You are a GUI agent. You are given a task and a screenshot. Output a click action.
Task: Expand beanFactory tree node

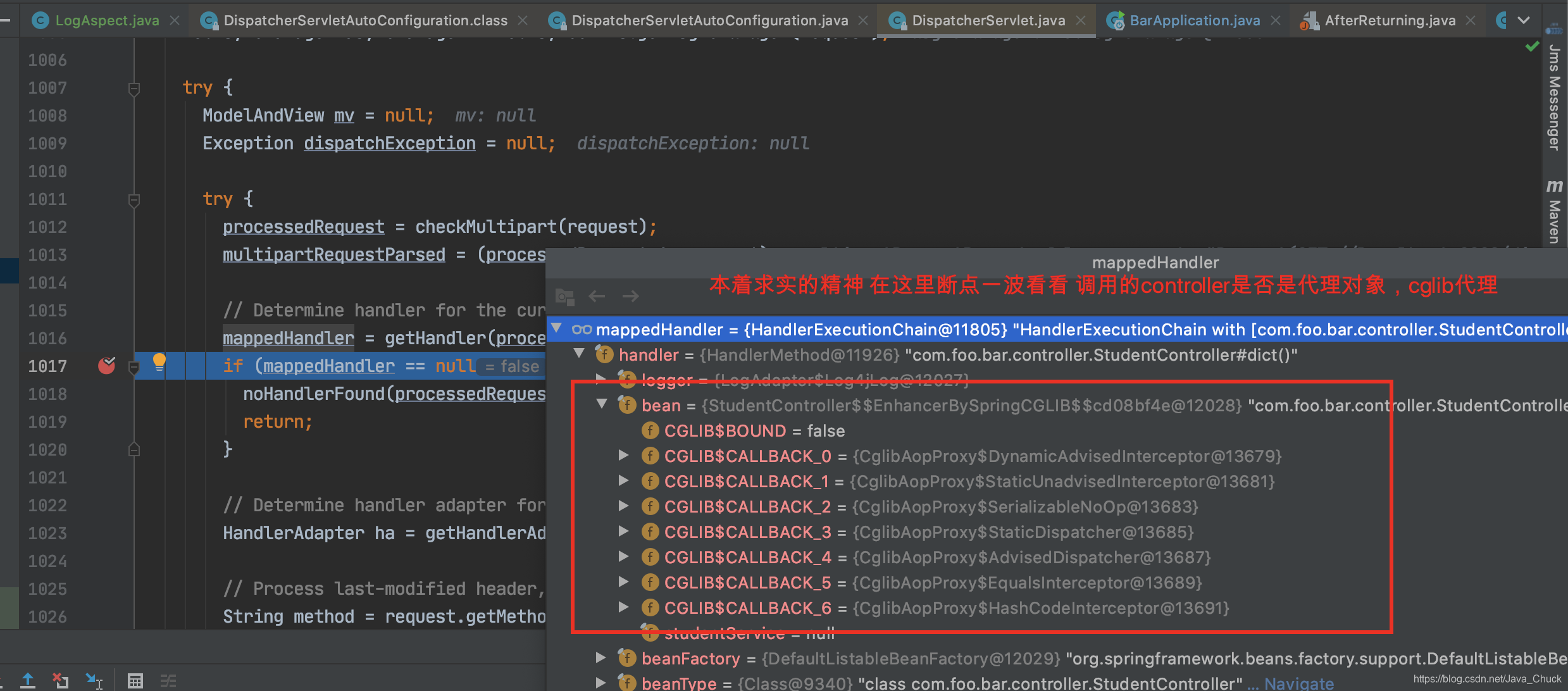(x=600, y=658)
